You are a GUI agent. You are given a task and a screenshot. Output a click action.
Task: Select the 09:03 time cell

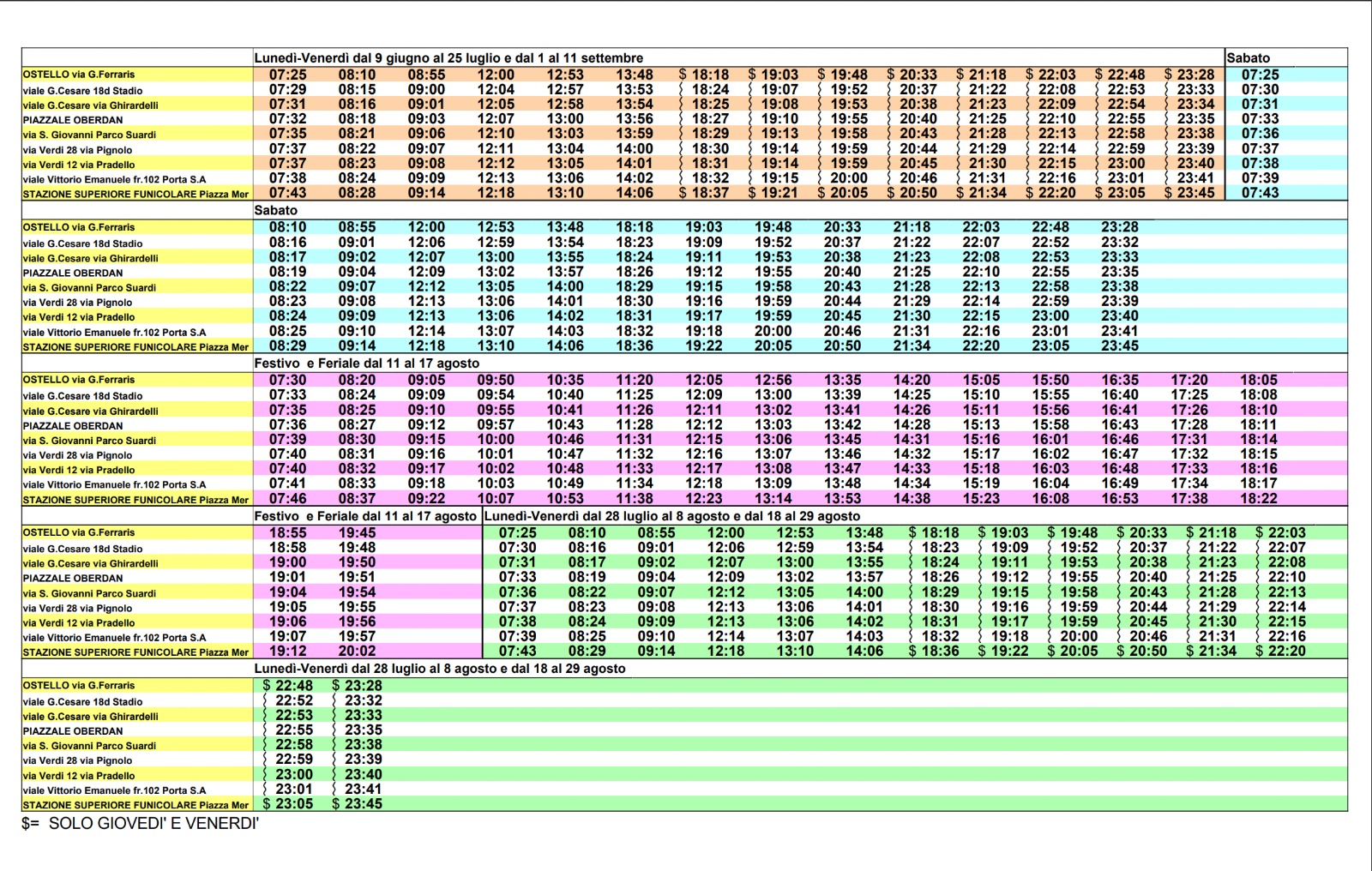[426, 119]
